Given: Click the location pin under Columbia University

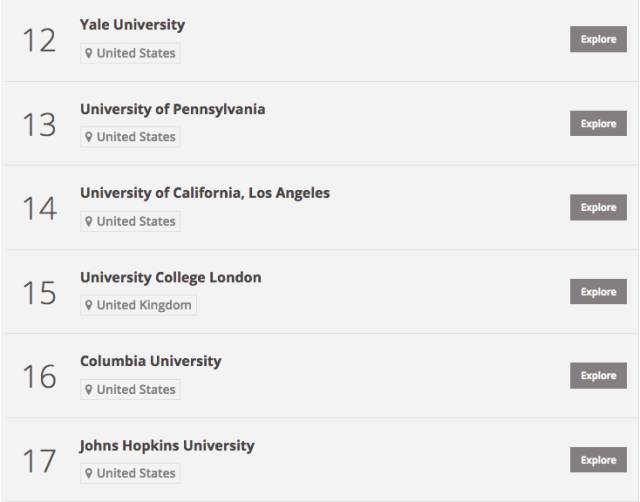Looking at the screenshot, I should (89, 389).
